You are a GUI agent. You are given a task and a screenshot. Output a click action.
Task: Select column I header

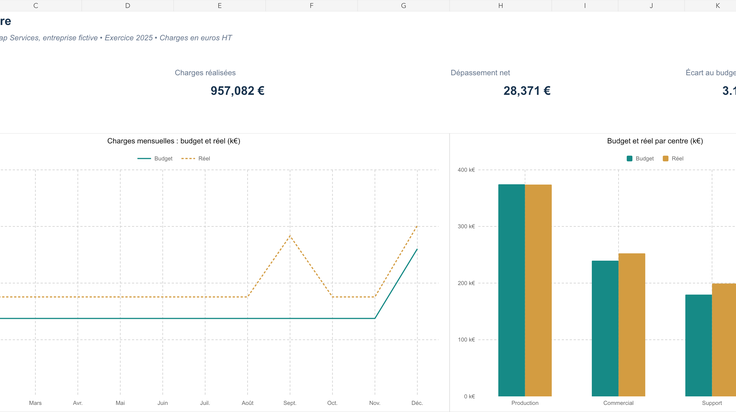tap(585, 6)
